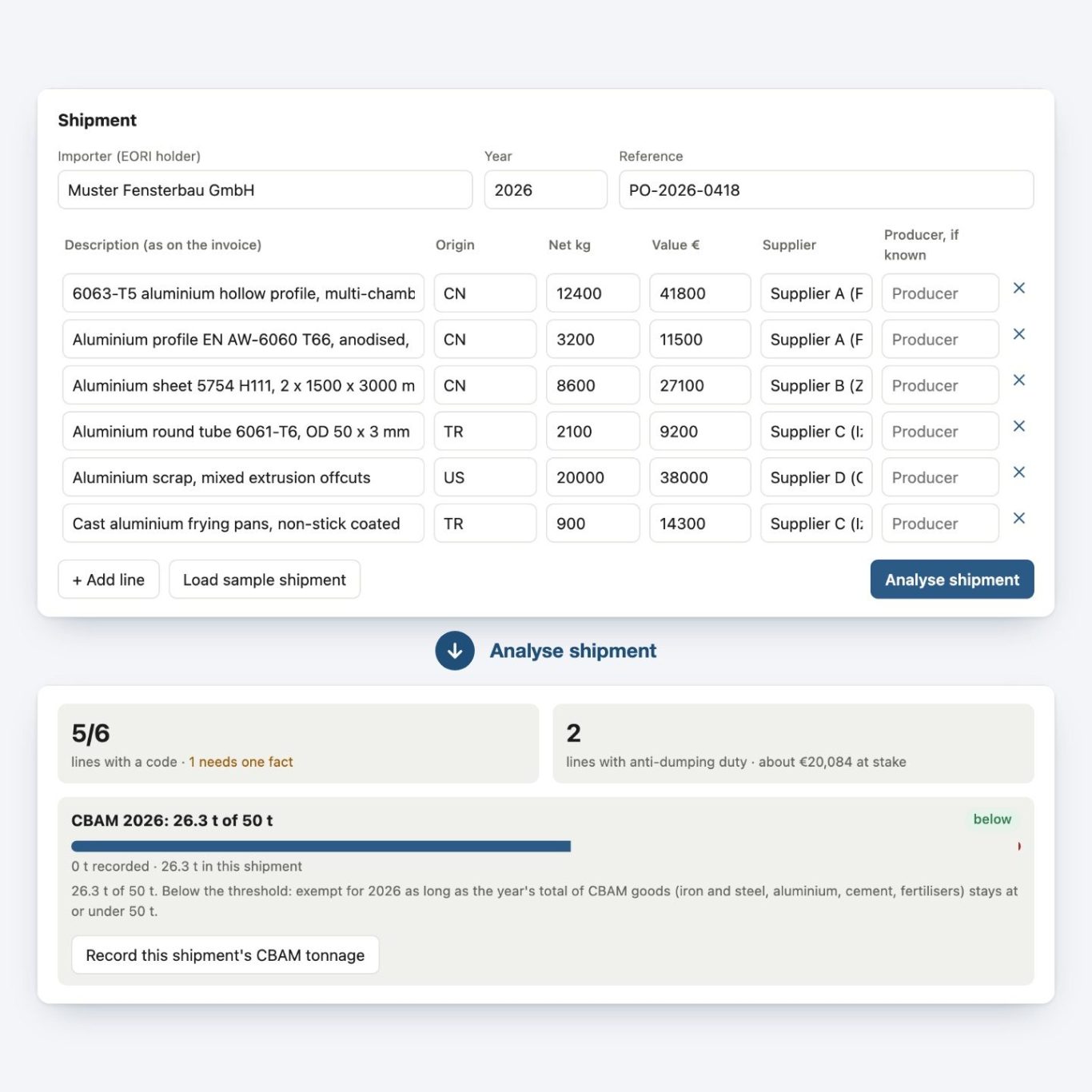
Task: Fill the Producer field on the 6063-T5 line
Action: (940, 293)
